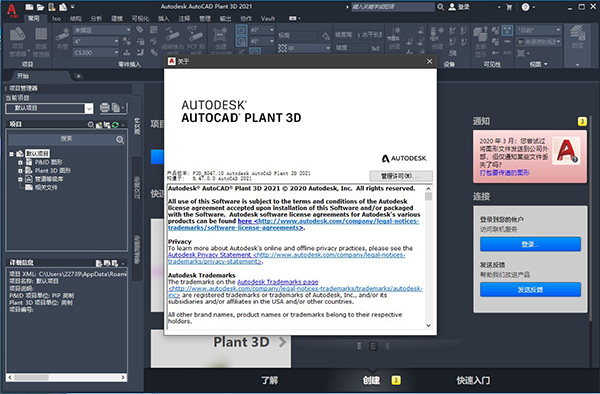Switch to the 插入 ribbon tab

point(164,18)
